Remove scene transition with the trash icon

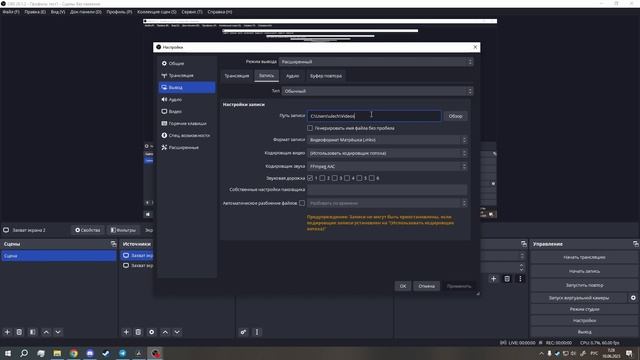[x=507, y=279]
